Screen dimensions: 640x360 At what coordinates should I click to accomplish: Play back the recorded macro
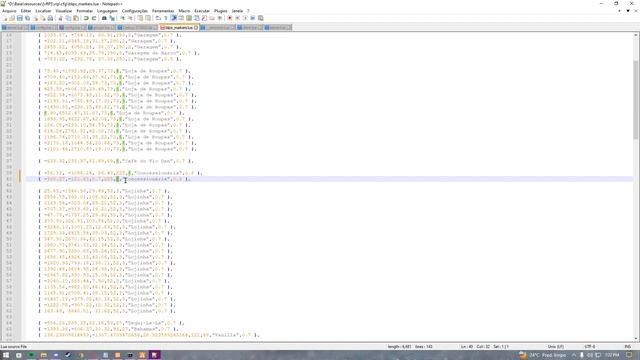point(245,18)
